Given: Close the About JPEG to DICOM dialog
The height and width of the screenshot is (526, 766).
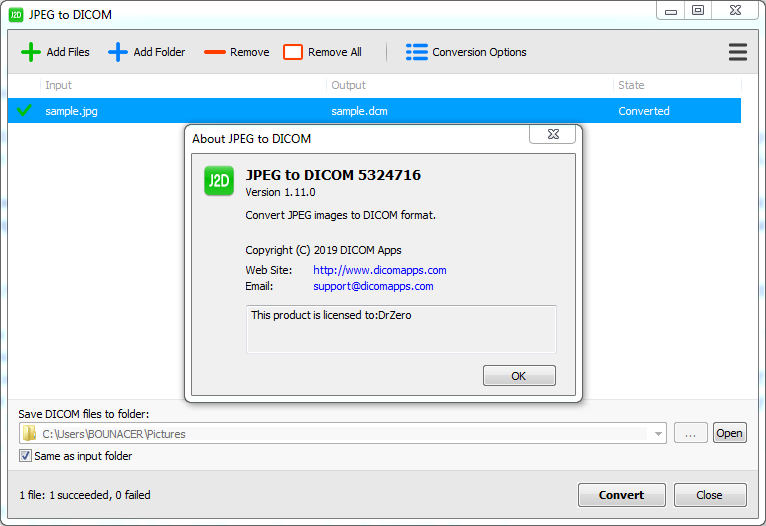Looking at the screenshot, I should [553, 134].
